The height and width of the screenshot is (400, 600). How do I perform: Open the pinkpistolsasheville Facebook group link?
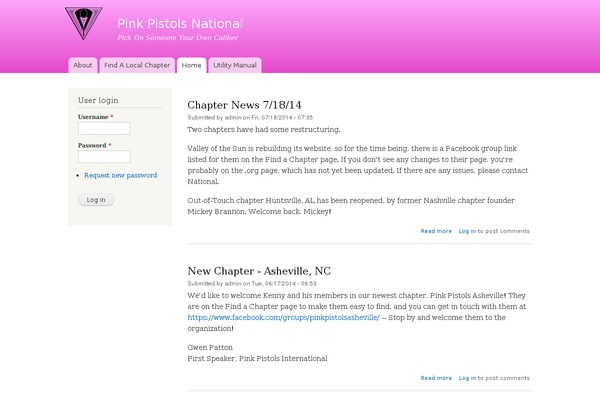pyautogui.click(x=284, y=317)
